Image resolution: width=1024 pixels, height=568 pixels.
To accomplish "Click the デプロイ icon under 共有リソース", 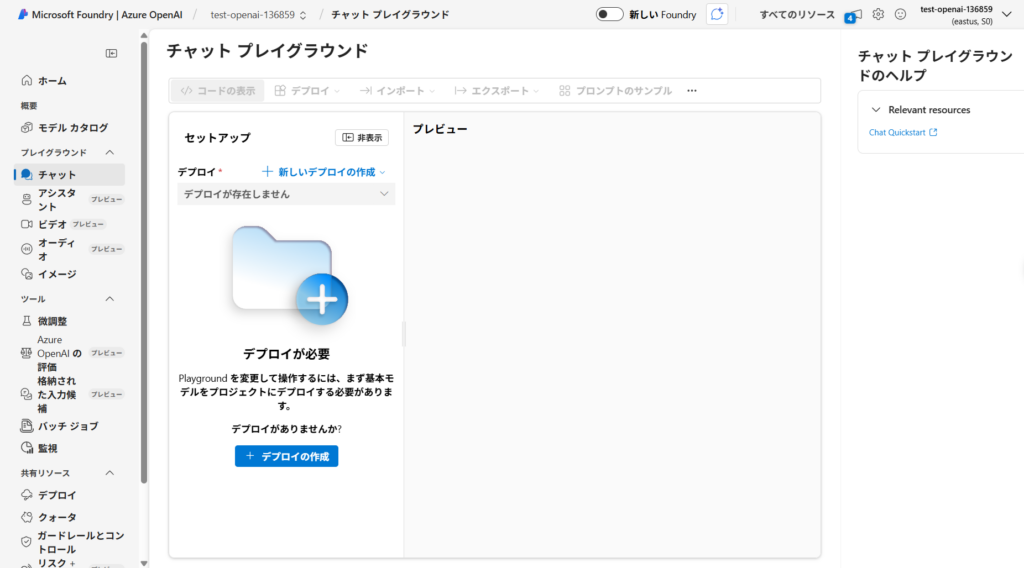I will pos(27,495).
